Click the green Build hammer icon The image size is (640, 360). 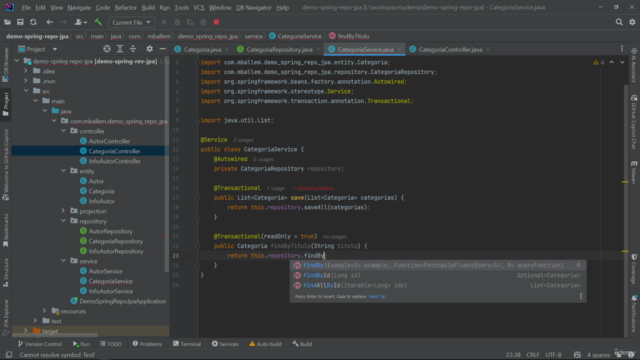98,22
